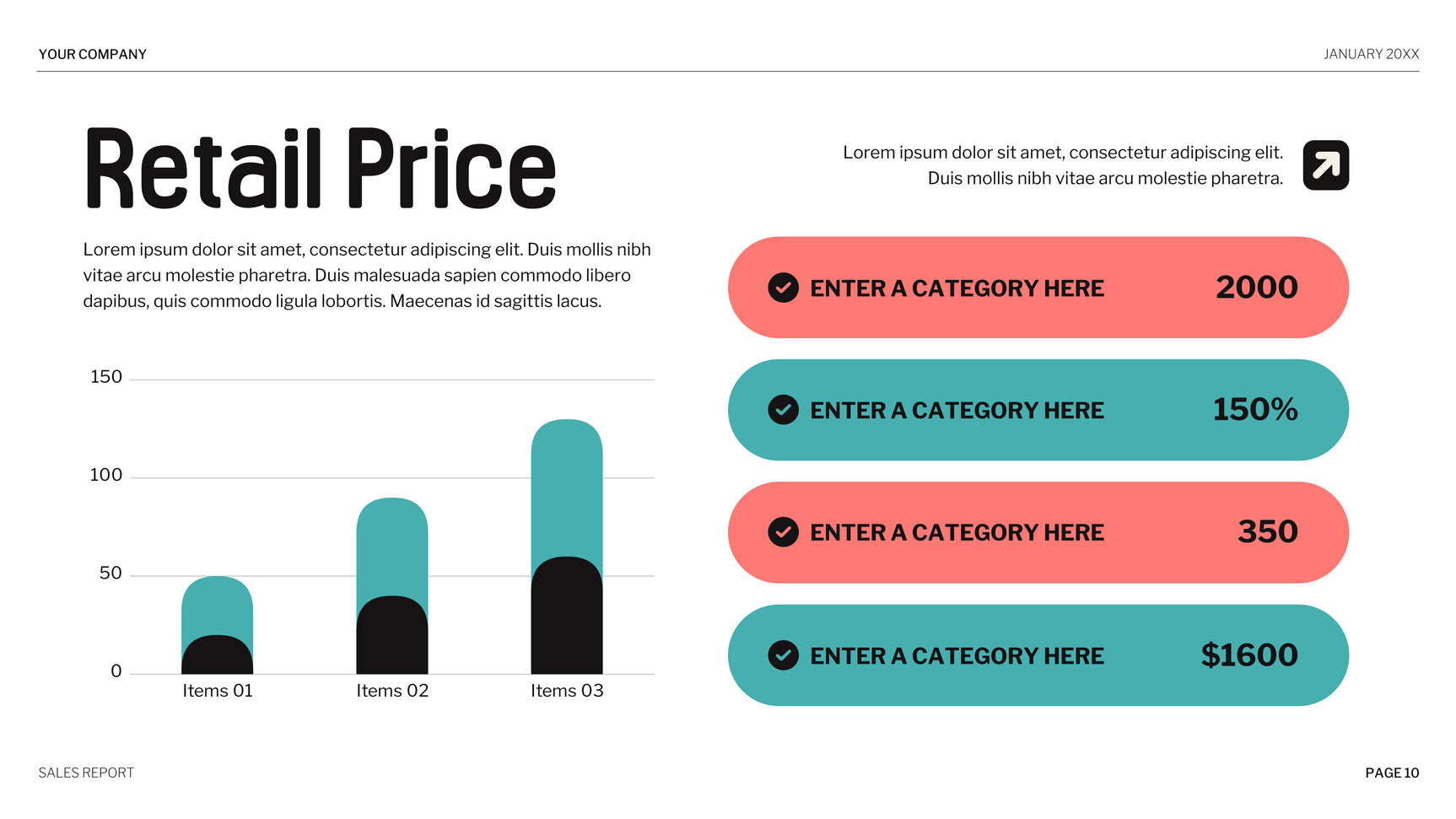Click the checkmark icon in the 350 row
The width and height of the screenshot is (1456, 819).
pyautogui.click(x=783, y=532)
